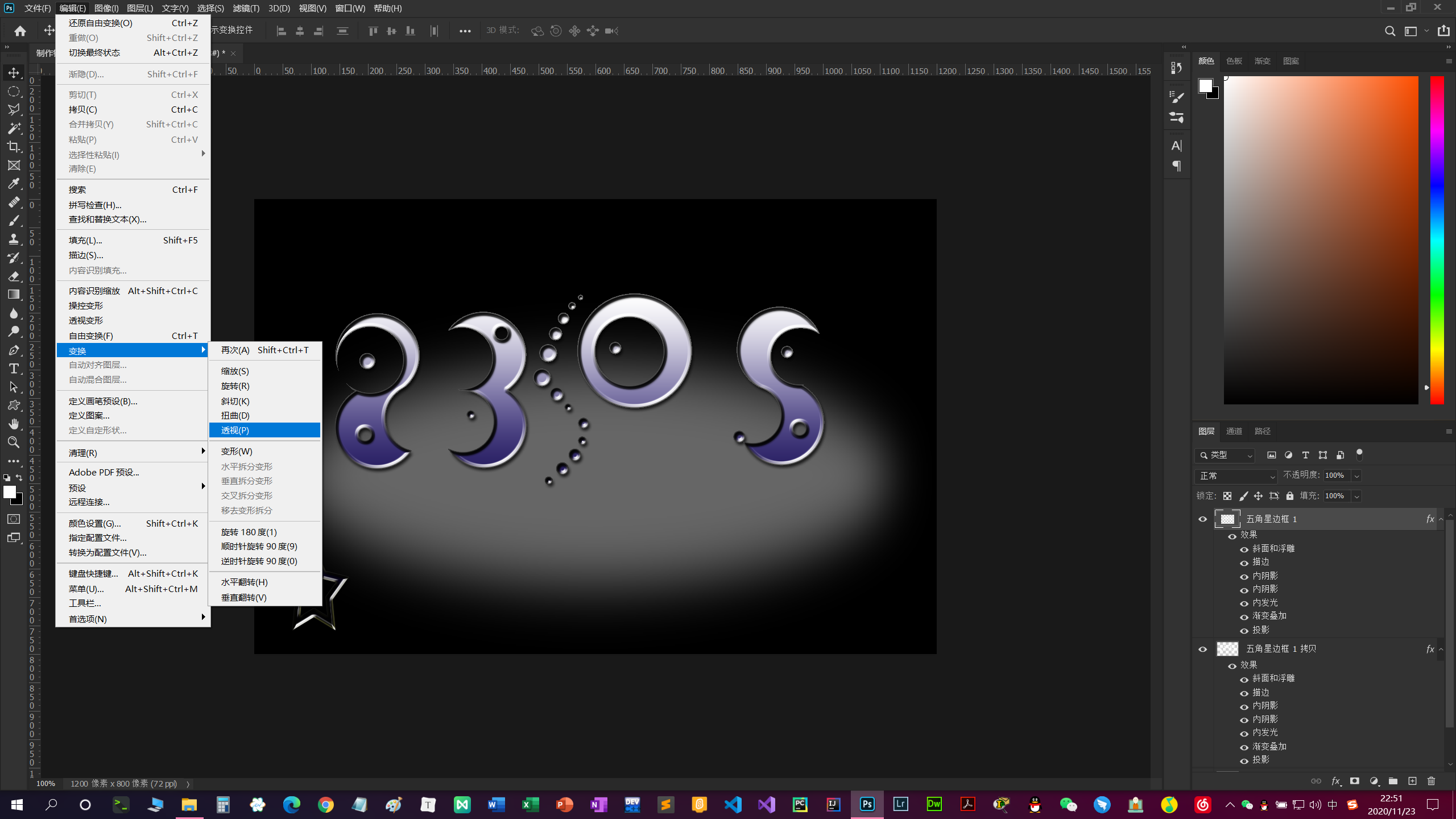Open the Paragraph panel icon

click(1176, 166)
